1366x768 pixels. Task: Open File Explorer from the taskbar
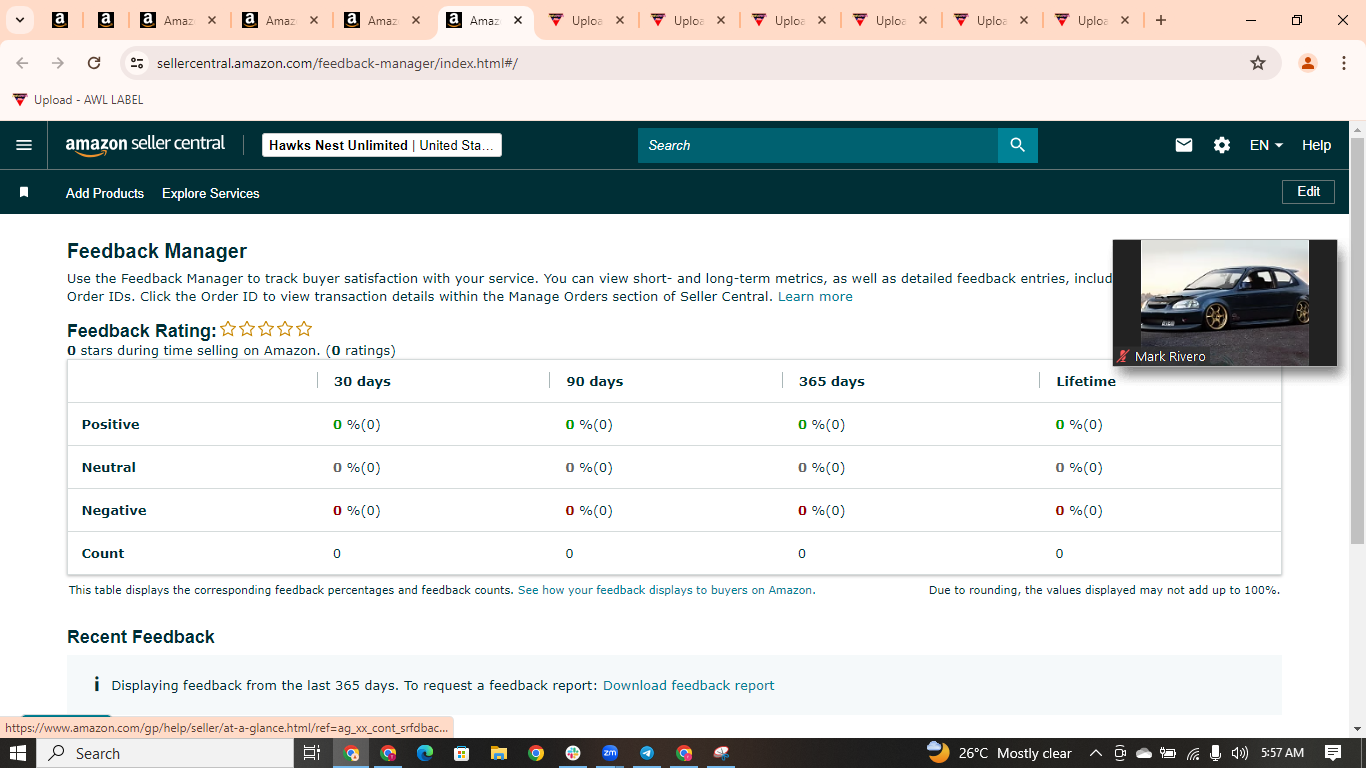tap(499, 753)
